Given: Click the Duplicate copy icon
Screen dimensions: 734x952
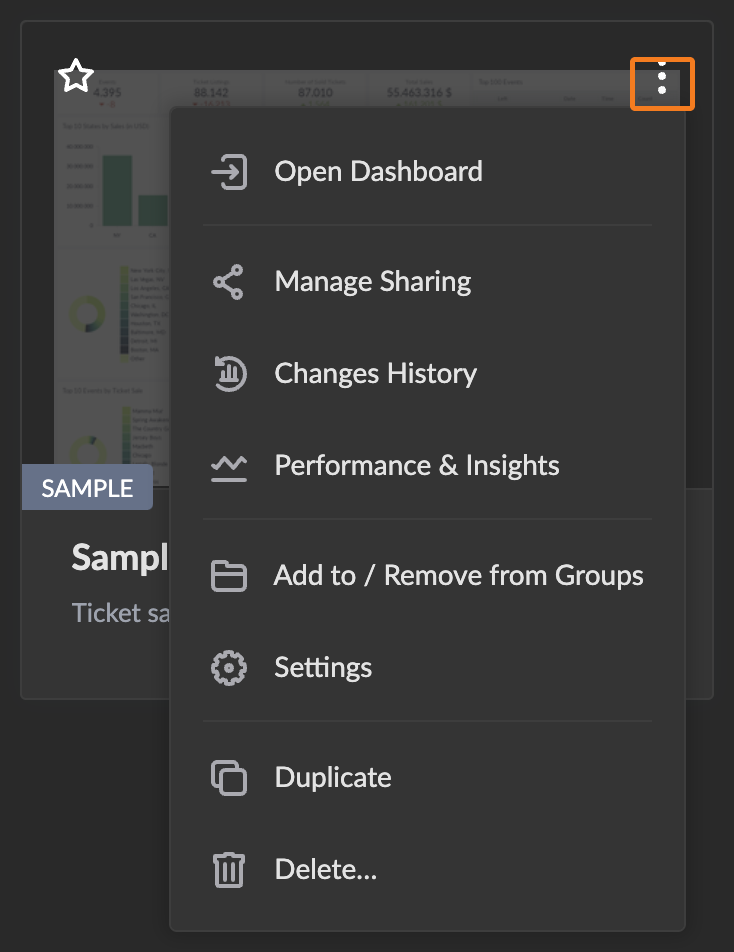Looking at the screenshot, I should click(229, 778).
